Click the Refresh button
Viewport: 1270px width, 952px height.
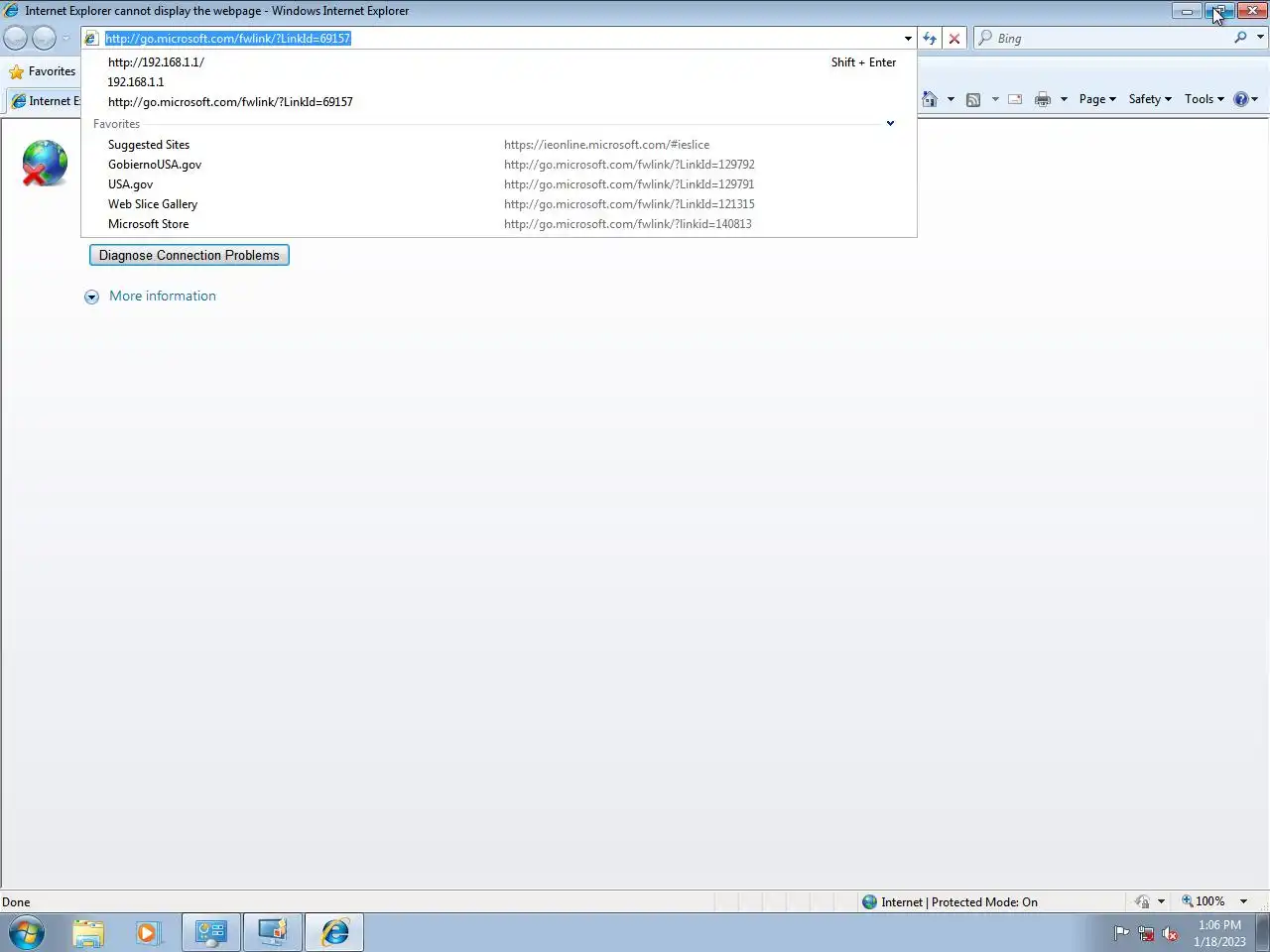930,39
